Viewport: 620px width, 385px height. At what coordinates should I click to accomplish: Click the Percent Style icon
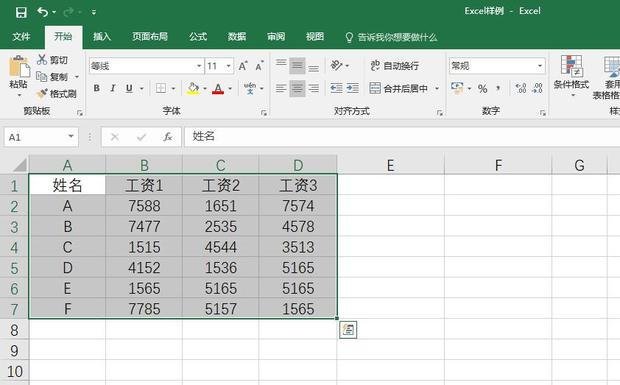[x=482, y=89]
